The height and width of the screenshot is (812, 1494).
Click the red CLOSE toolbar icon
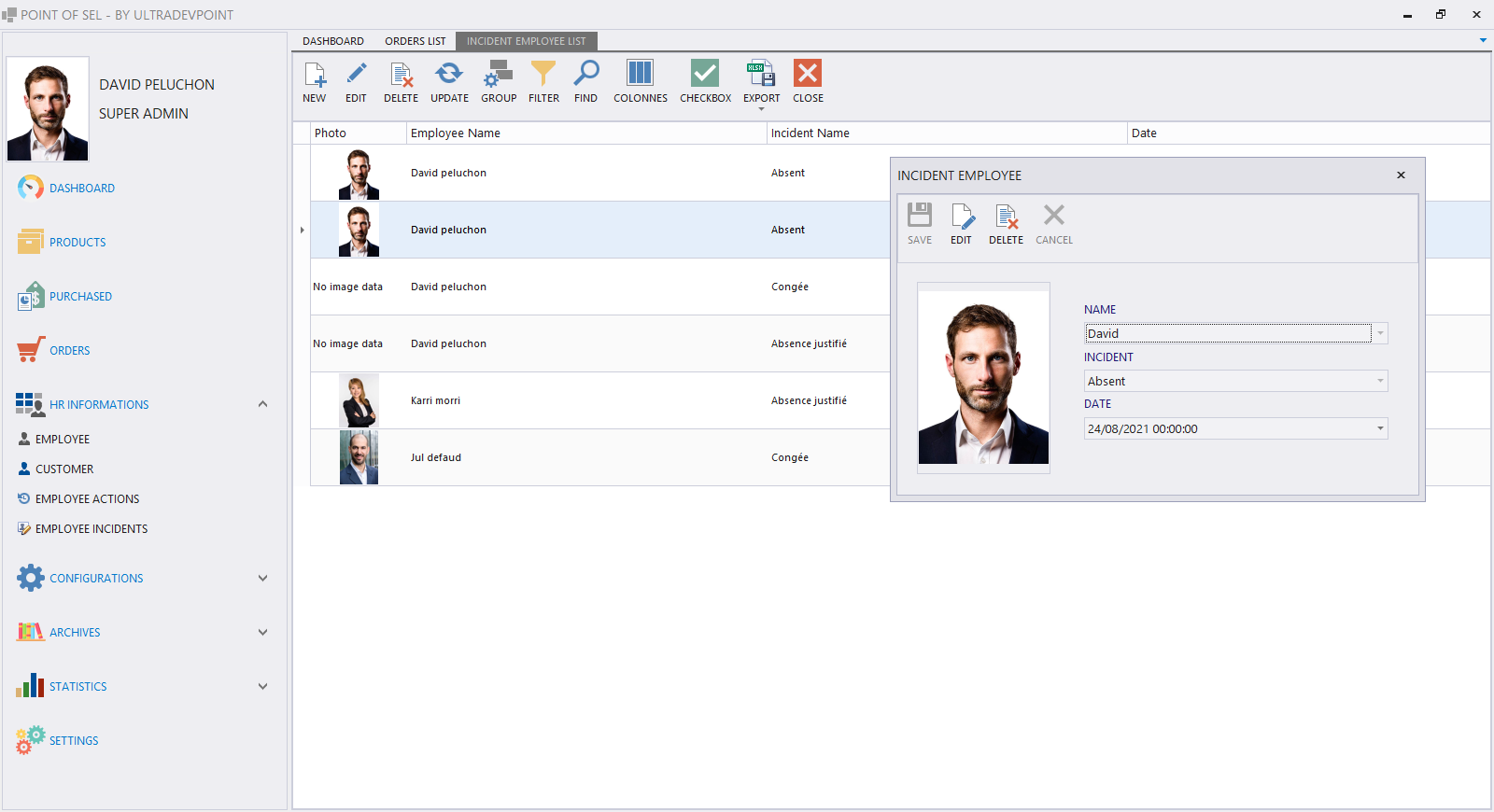point(808,73)
